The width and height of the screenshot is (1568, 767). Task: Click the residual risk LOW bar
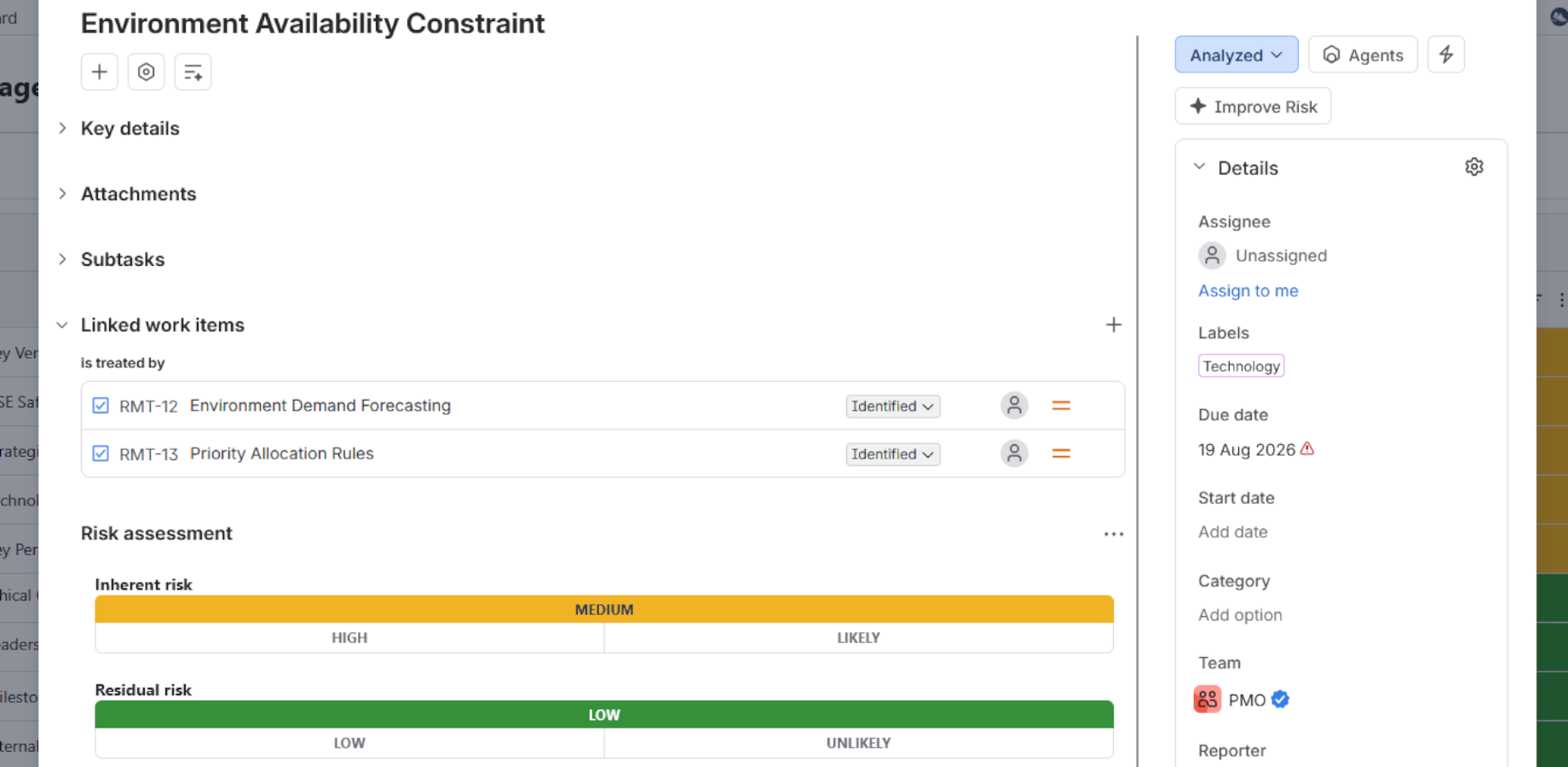coord(604,714)
